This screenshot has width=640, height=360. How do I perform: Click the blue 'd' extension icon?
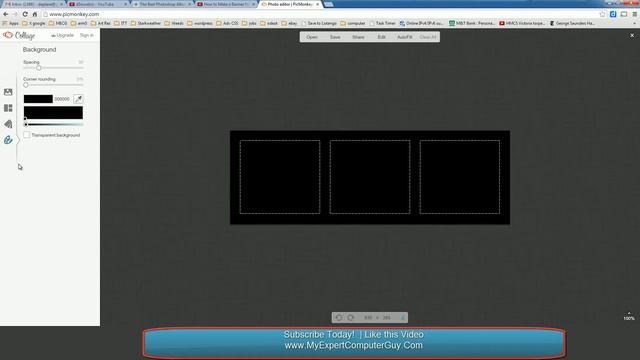tap(613, 14)
